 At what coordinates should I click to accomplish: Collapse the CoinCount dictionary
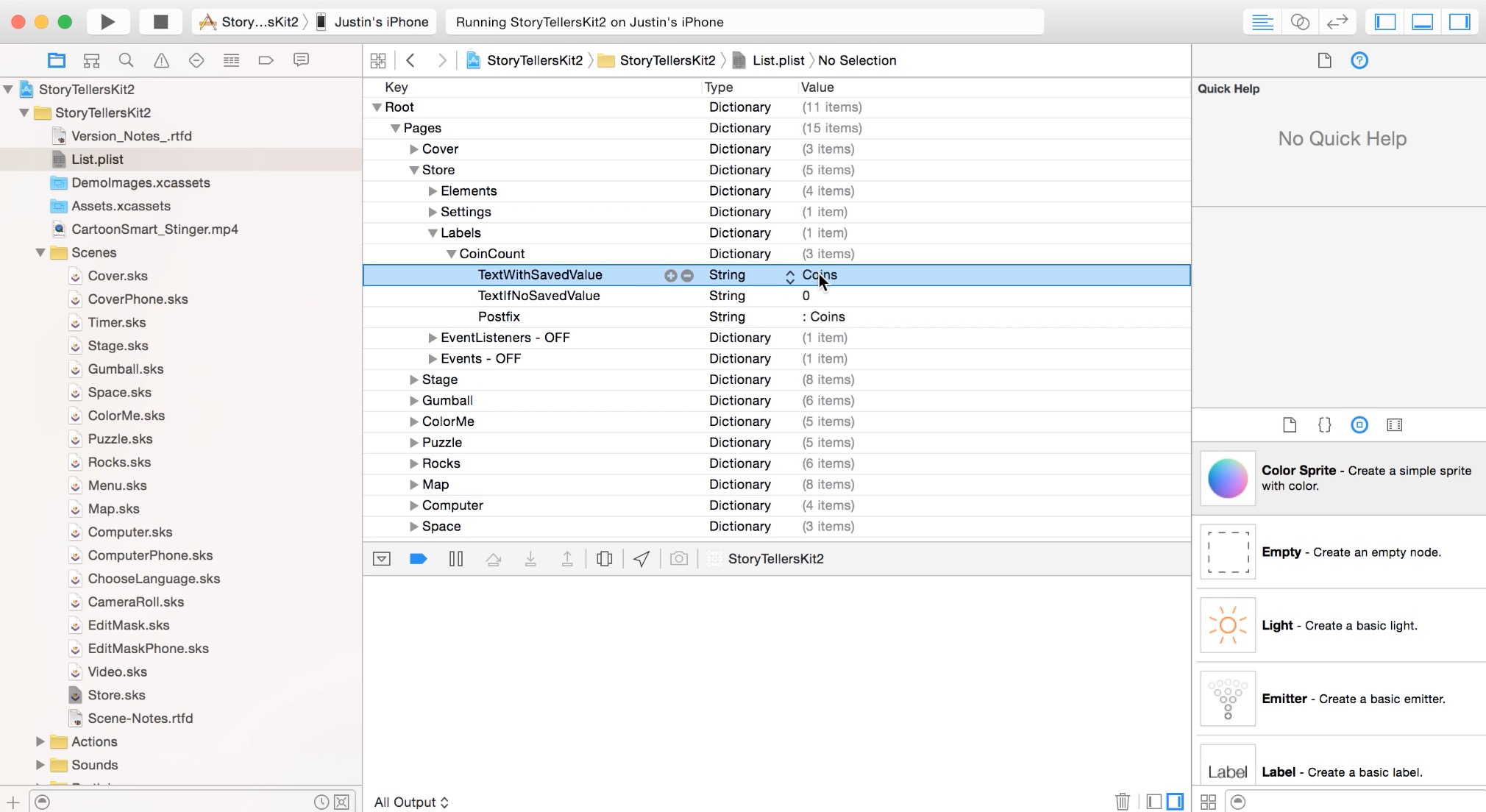451,254
